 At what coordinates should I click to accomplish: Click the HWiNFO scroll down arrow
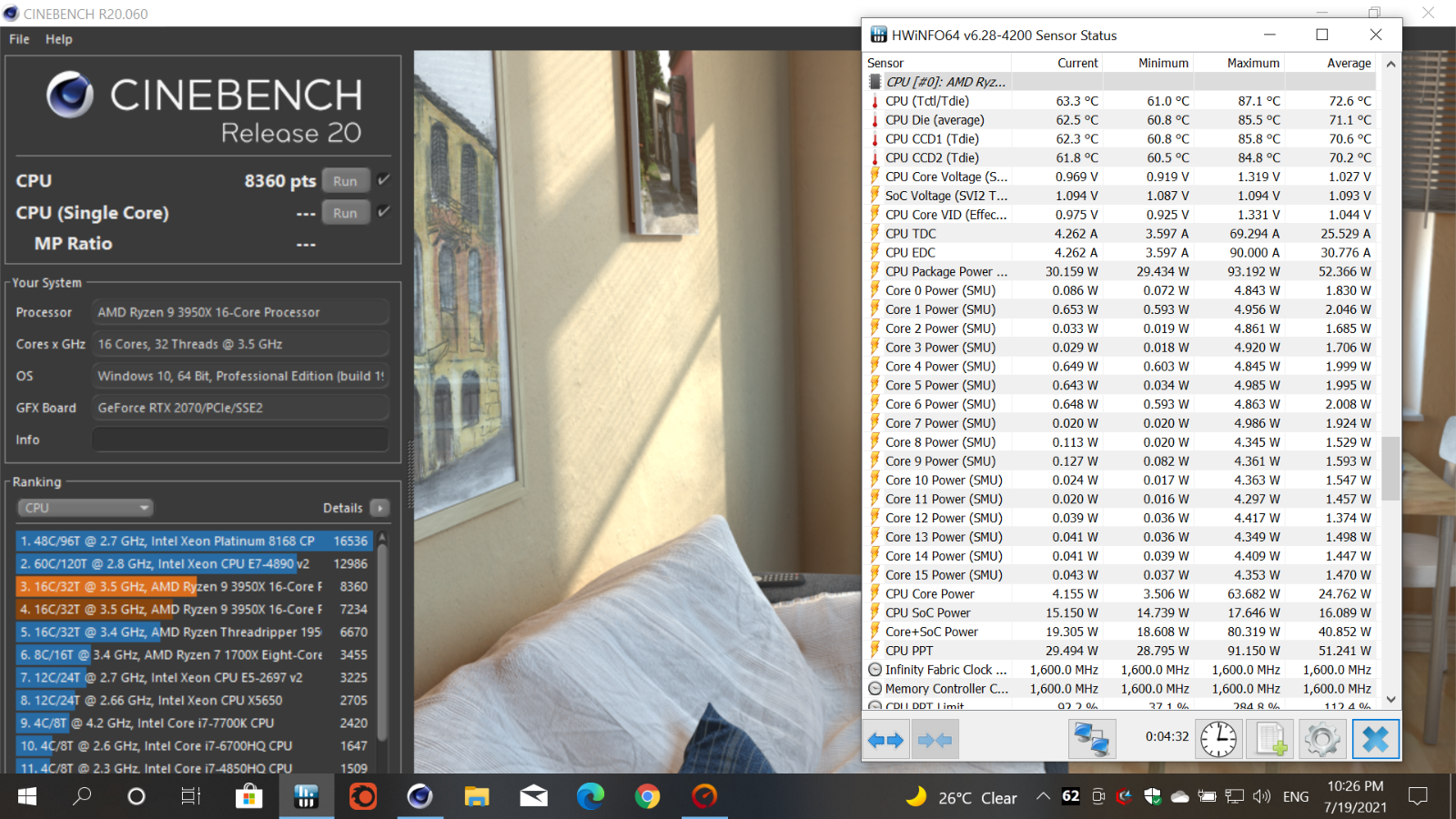[1390, 700]
